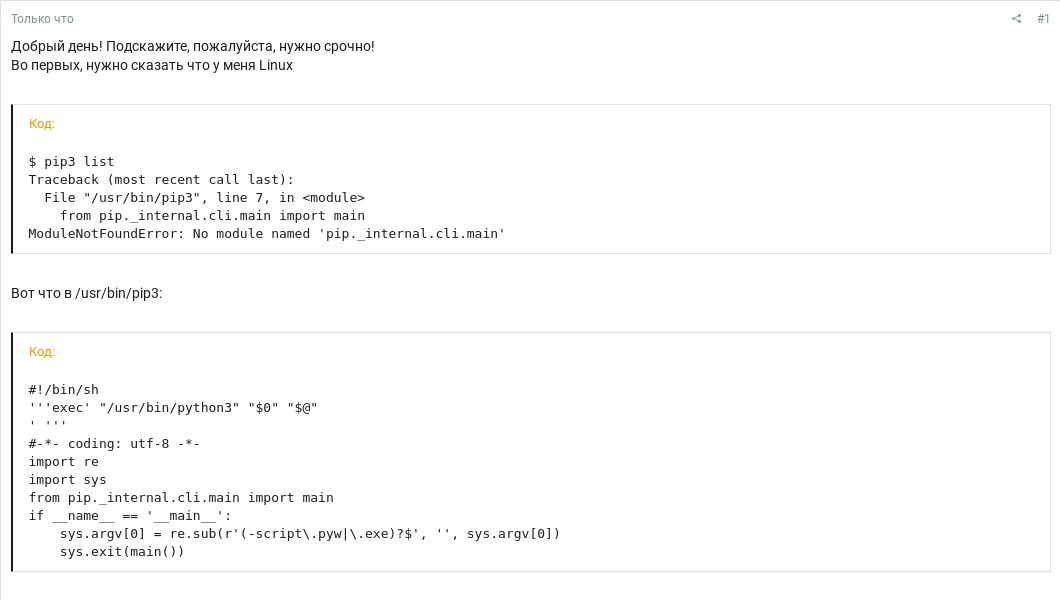Click the share icon of the post
1060x600 pixels.
(1016, 18)
